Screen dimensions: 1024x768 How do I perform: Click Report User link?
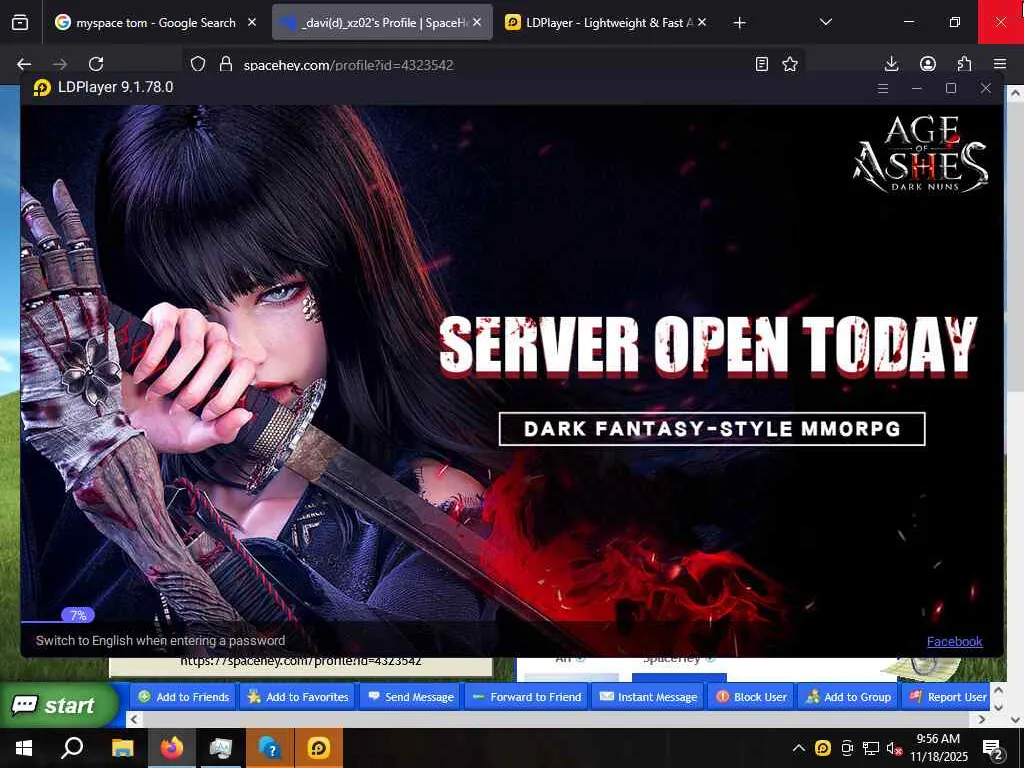[x=948, y=697]
